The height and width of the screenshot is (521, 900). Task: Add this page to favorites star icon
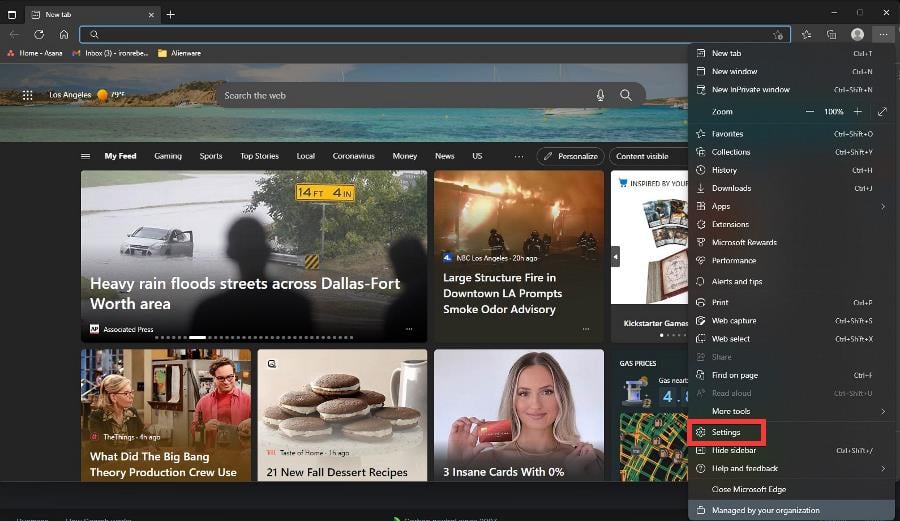pos(778,35)
